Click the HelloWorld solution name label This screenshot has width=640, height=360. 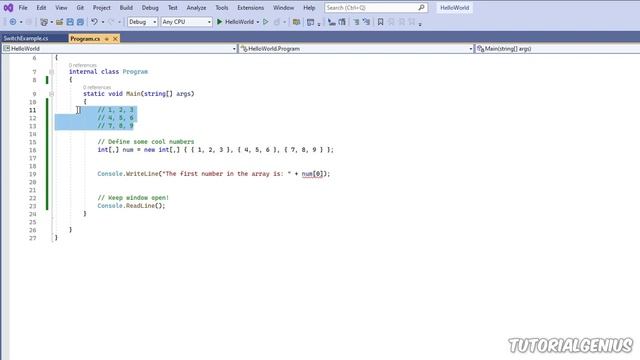click(x=454, y=8)
